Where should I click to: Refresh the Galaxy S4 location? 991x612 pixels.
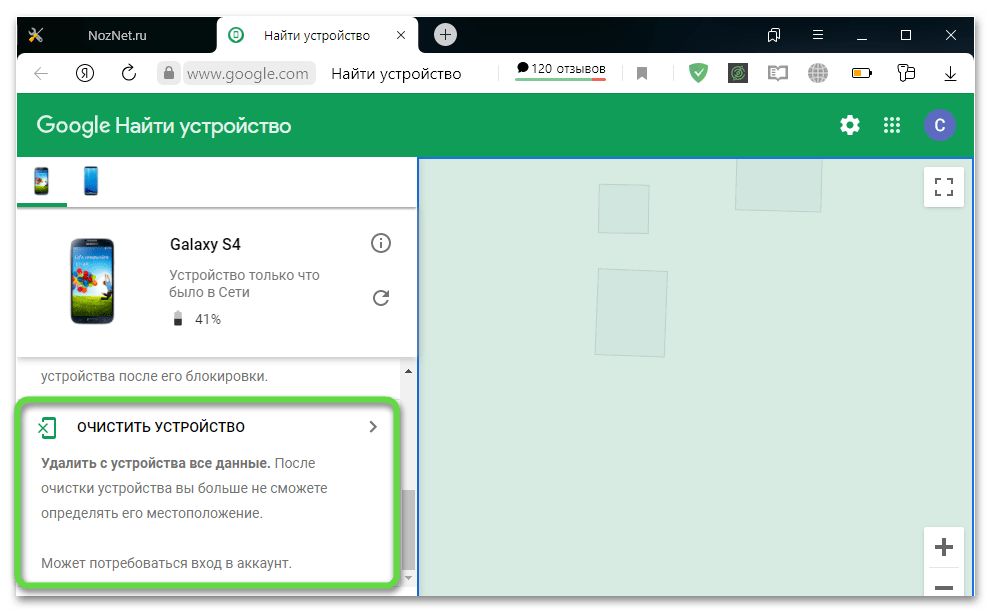click(380, 297)
